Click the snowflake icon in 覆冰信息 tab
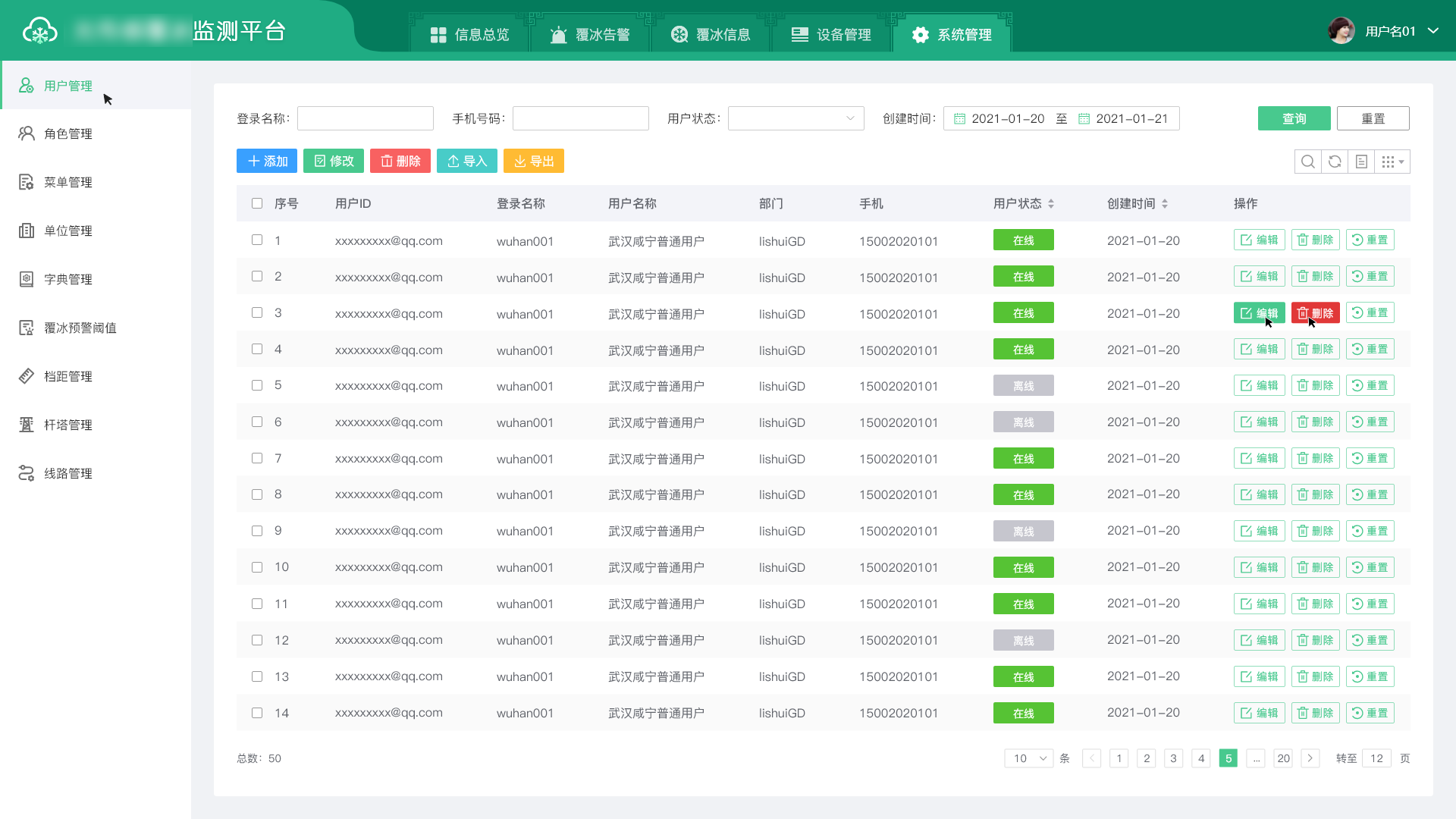The width and height of the screenshot is (1456, 819). [x=679, y=35]
